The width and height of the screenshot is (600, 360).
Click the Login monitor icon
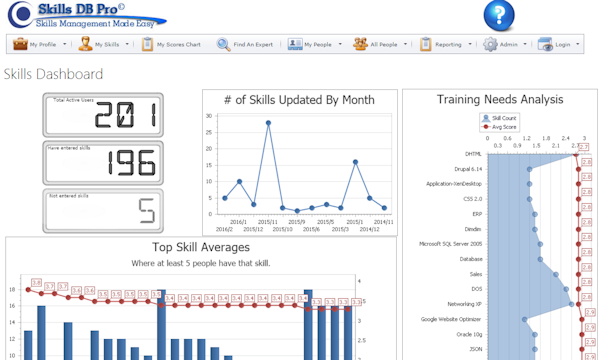[545, 44]
